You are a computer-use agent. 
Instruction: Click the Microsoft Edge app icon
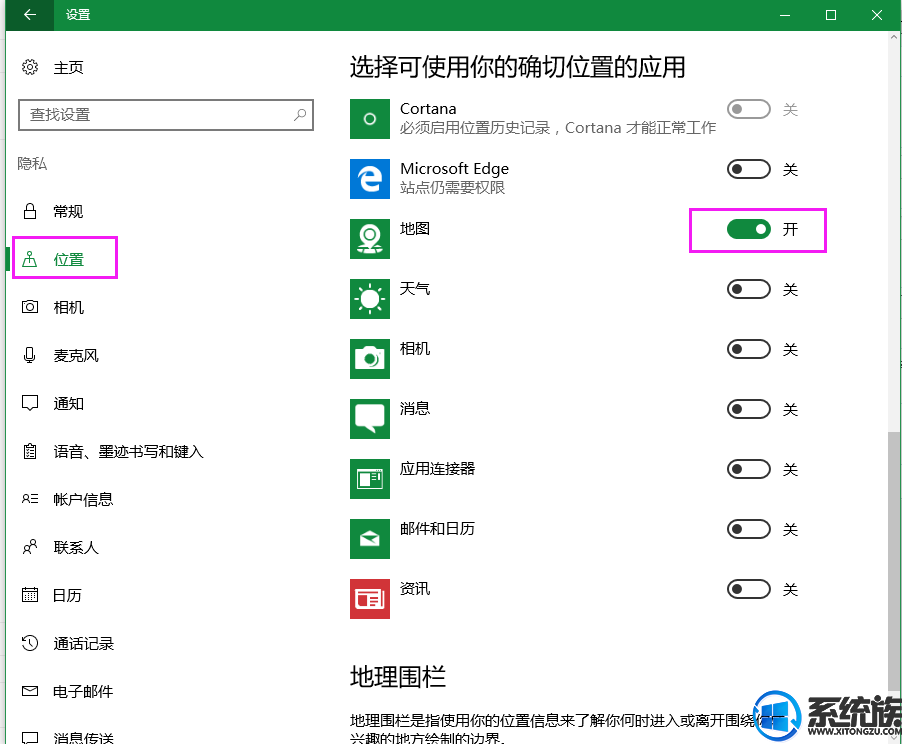[x=370, y=179]
